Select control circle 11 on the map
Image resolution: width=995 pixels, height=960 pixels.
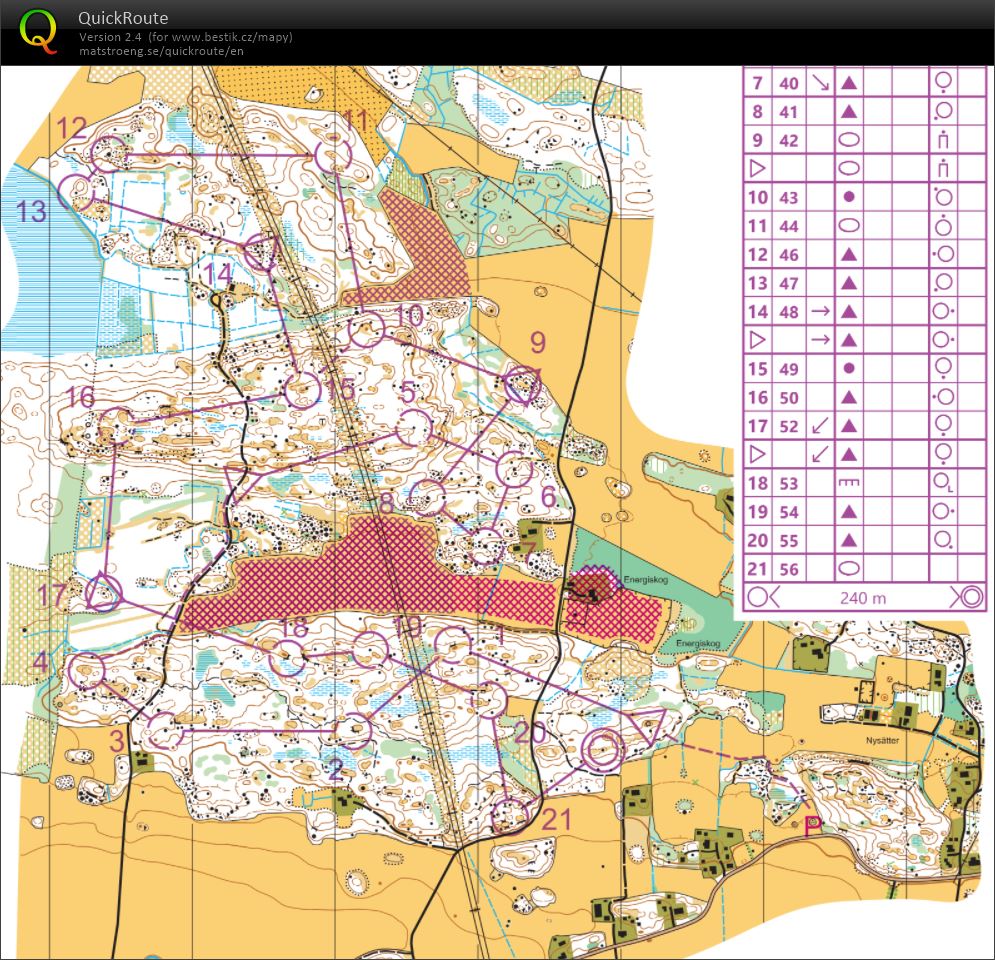pyautogui.click(x=333, y=155)
